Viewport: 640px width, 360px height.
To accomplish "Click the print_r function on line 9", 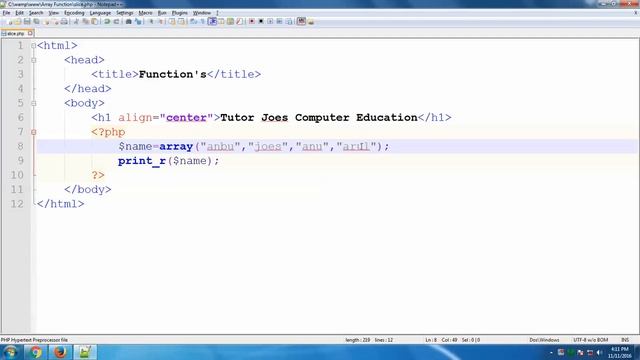I will click(142, 161).
